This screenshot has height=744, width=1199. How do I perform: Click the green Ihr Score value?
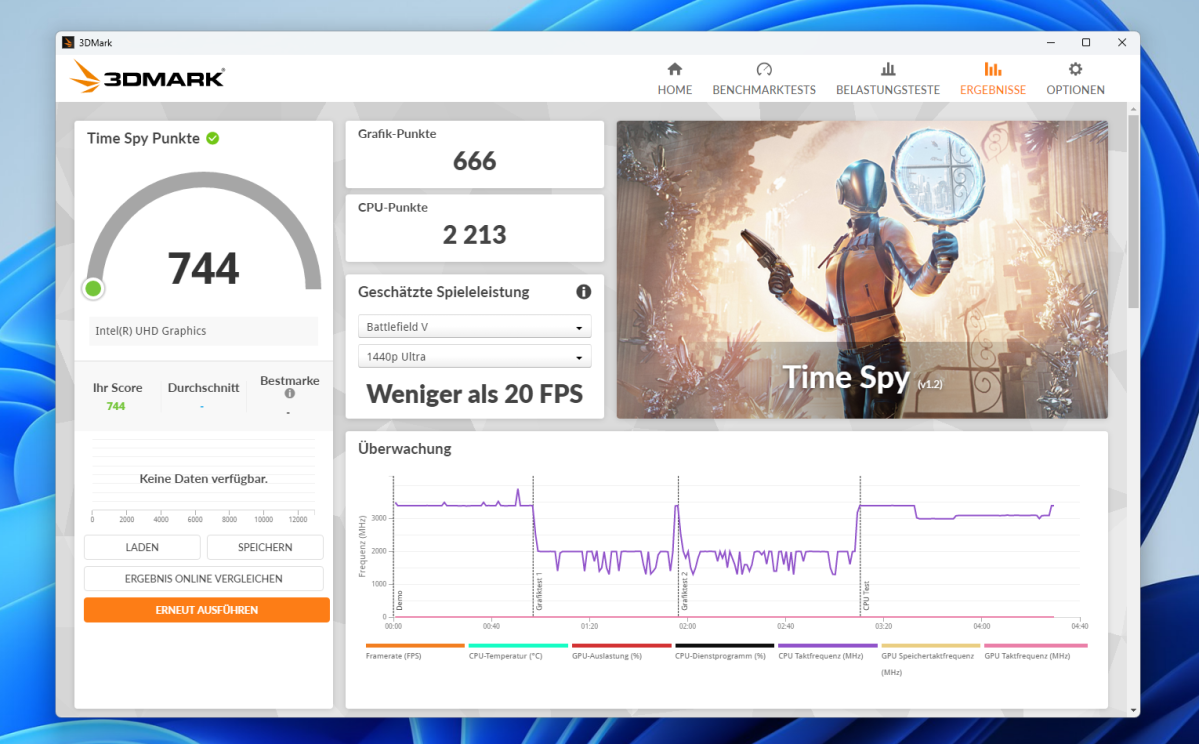pos(115,406)
